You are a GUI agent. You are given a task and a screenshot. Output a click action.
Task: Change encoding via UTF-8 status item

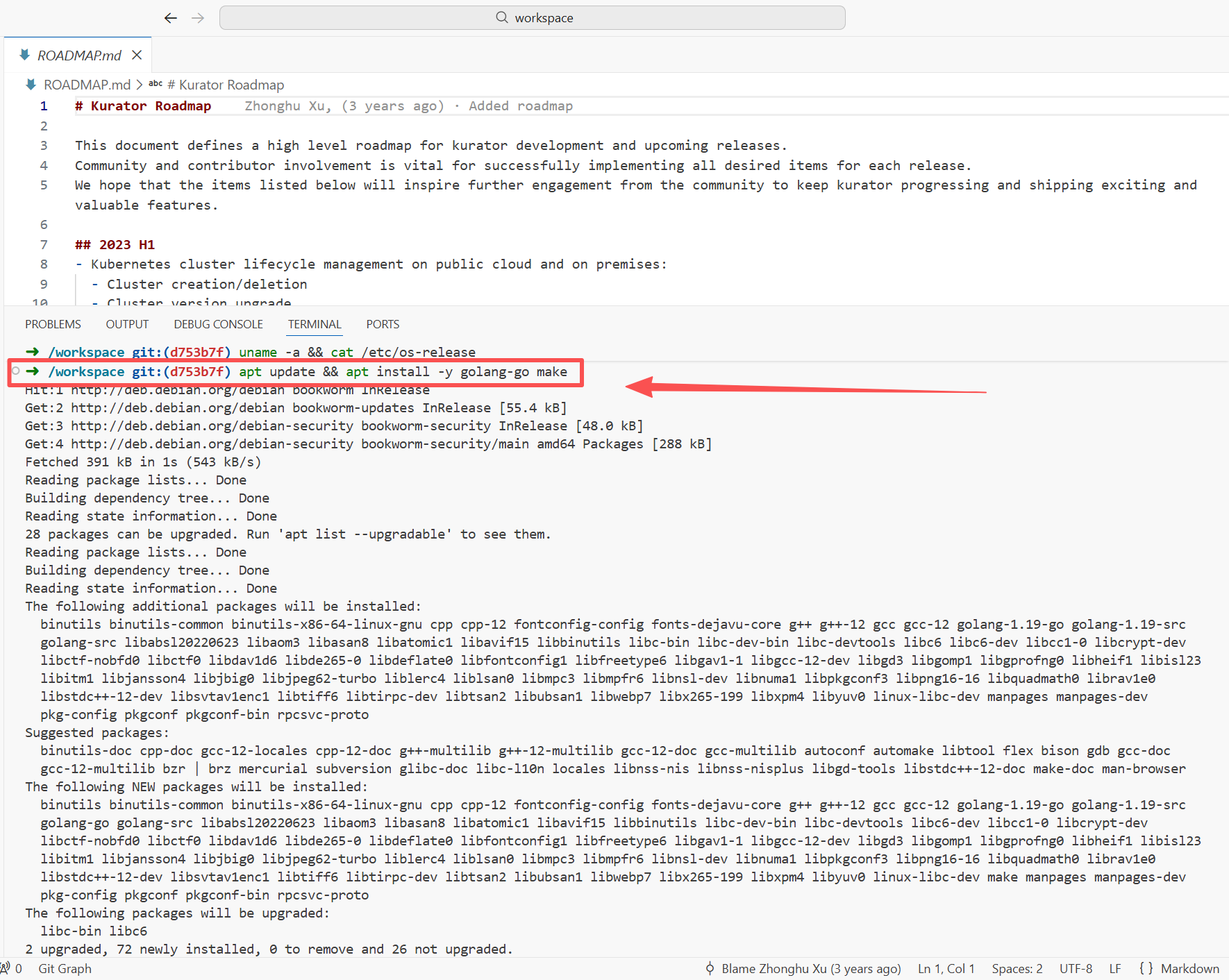pos(1076,968)
